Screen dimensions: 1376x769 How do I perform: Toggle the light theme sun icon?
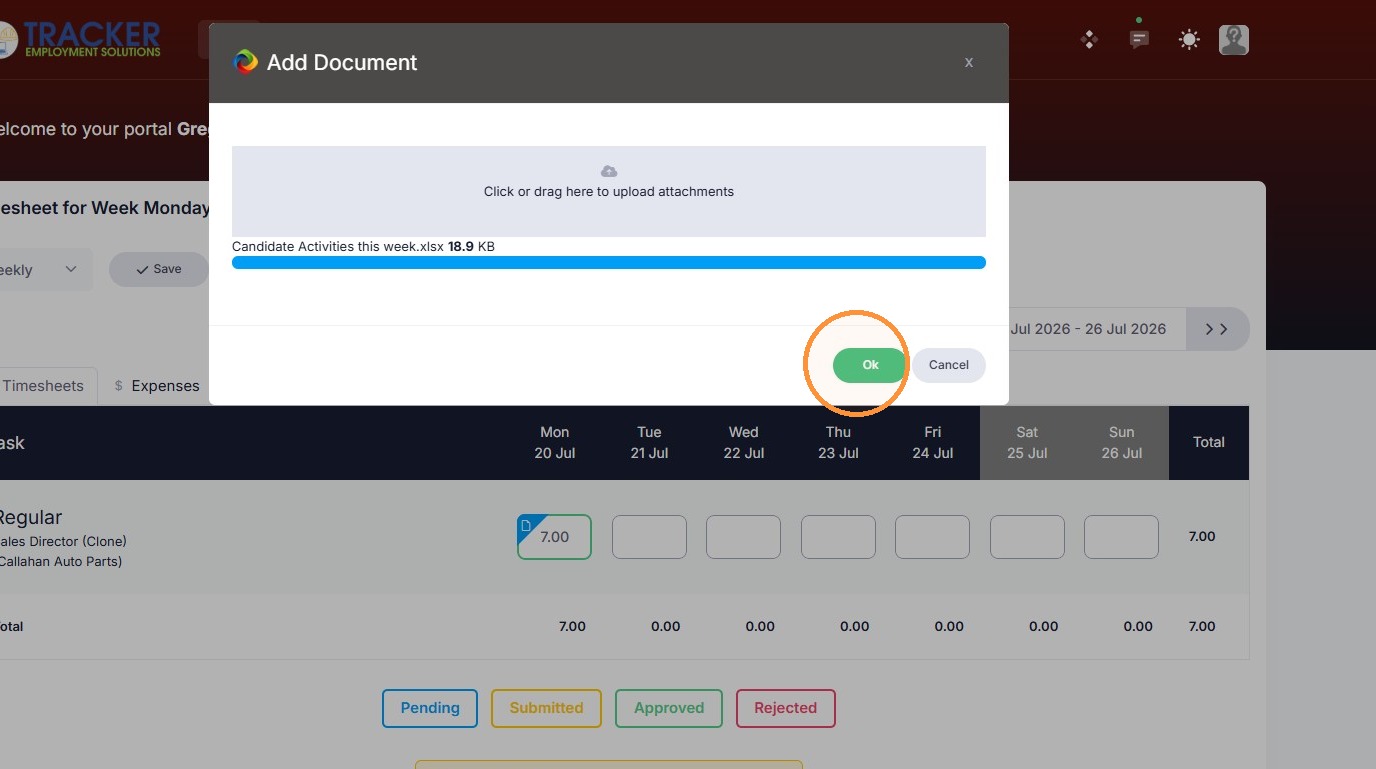[1189, 40]
